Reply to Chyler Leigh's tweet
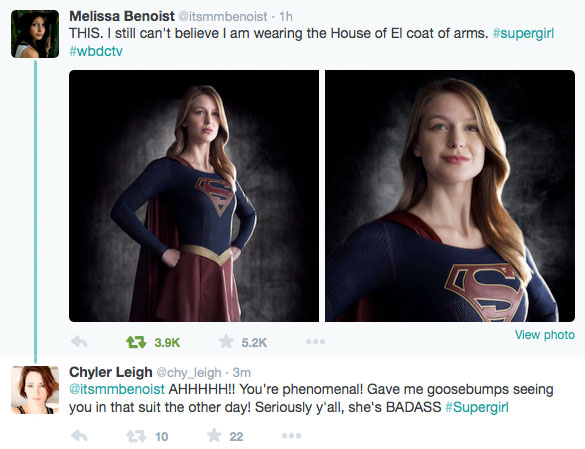Screen dimensions: 585x449 (x=79, y=436)
